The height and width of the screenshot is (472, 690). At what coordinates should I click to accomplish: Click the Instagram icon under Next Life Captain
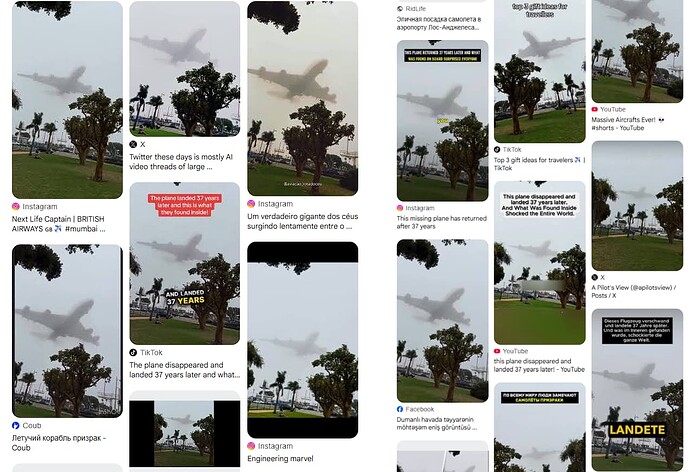pos(16,206)
